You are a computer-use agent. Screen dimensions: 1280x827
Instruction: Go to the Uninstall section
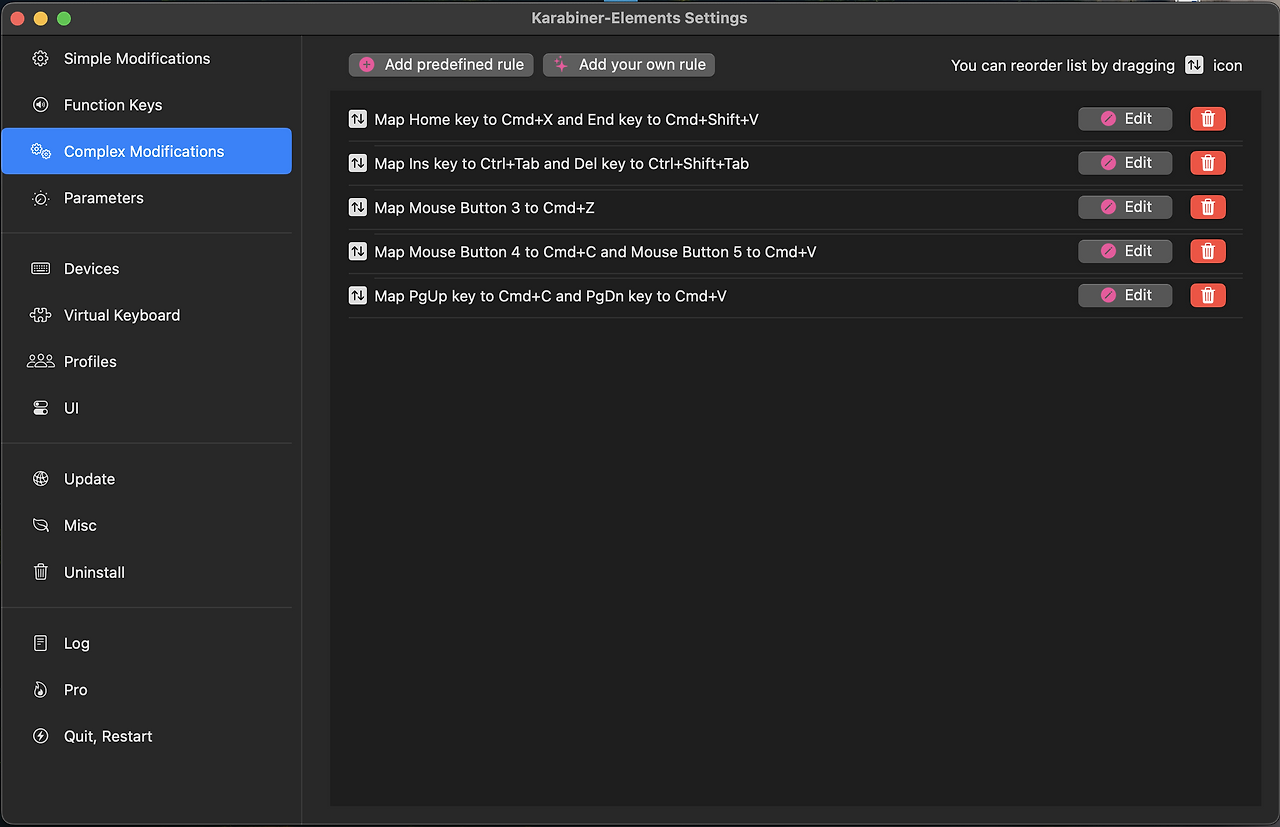coord(147,572)
